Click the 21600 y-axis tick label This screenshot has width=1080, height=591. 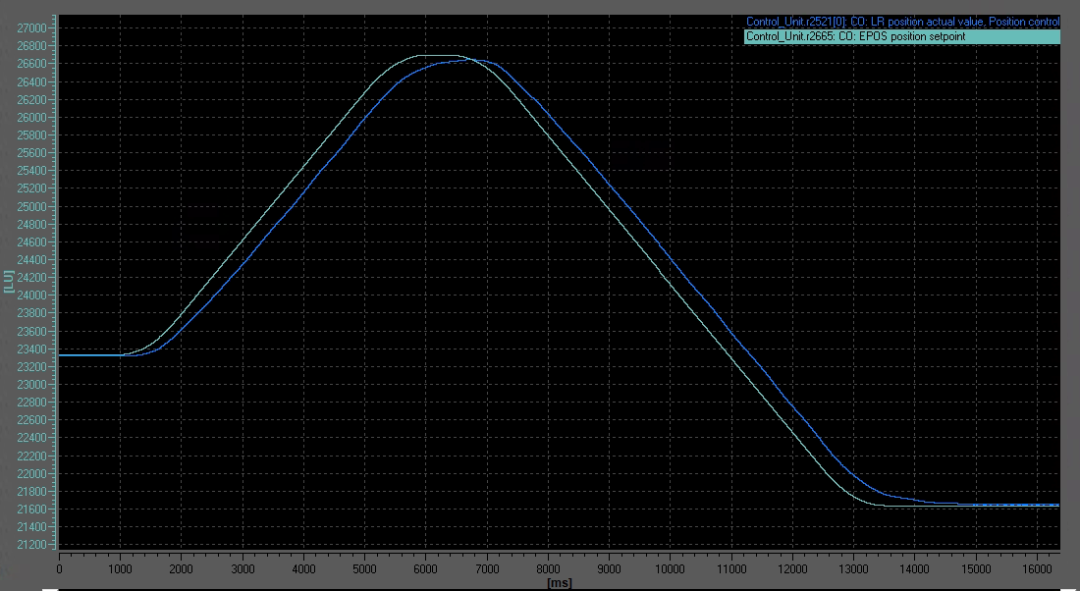click(33, 509)
